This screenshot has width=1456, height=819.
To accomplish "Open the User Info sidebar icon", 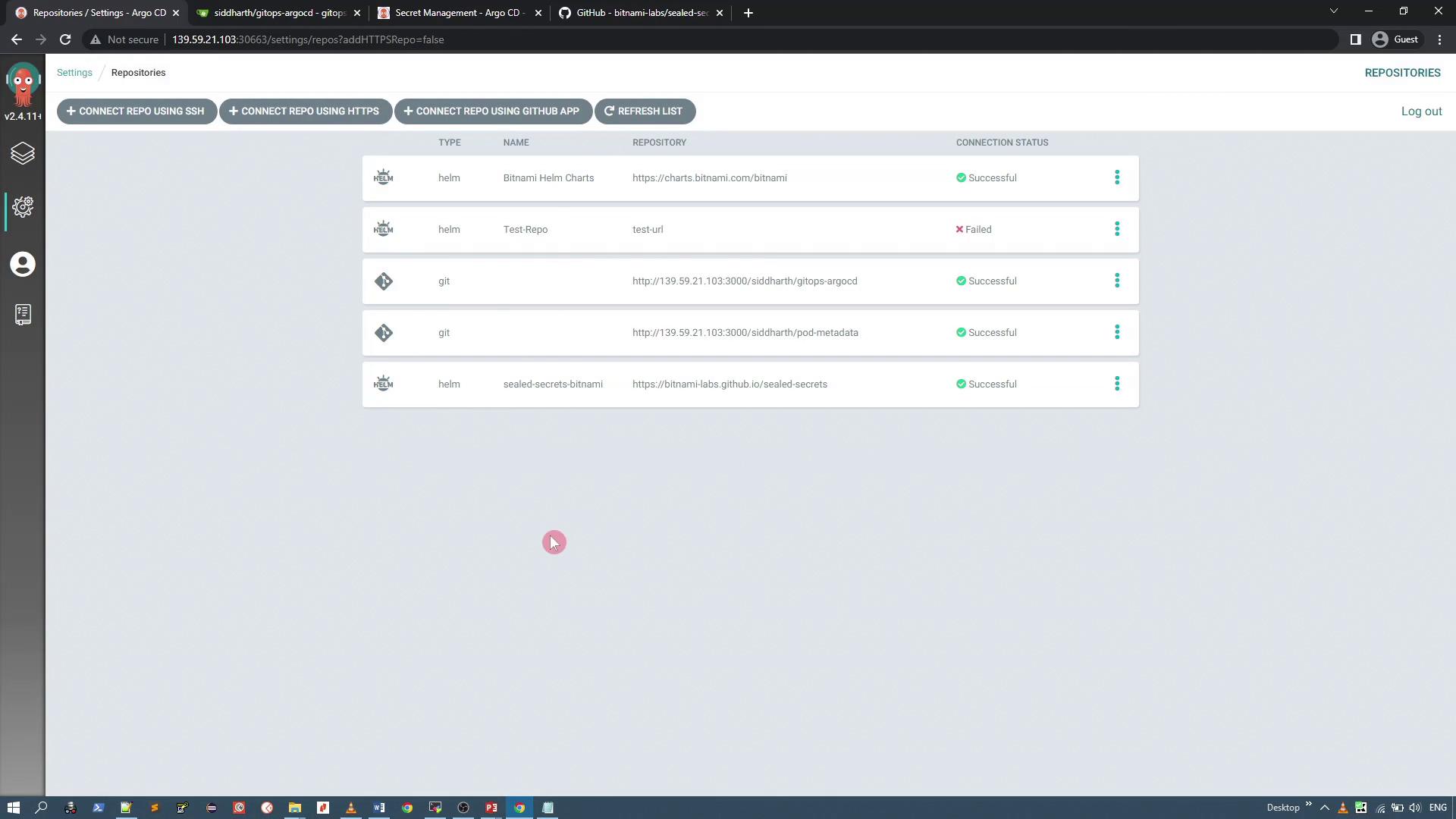I will pyautogui.click(x=23, y=265).
